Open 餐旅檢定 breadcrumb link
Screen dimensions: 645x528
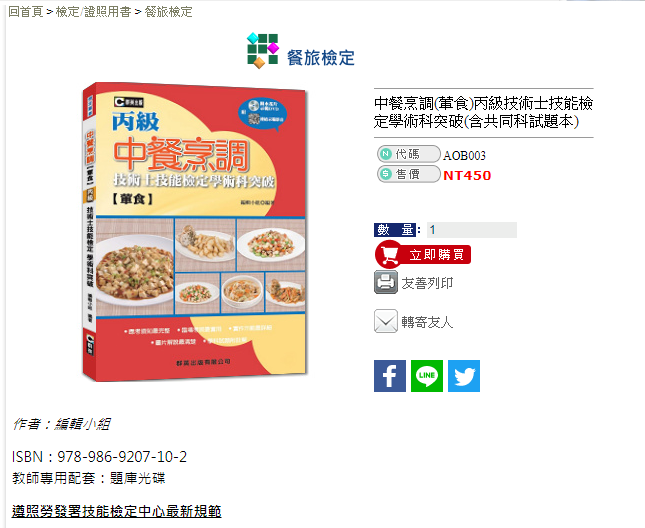(x=168, y=12)
